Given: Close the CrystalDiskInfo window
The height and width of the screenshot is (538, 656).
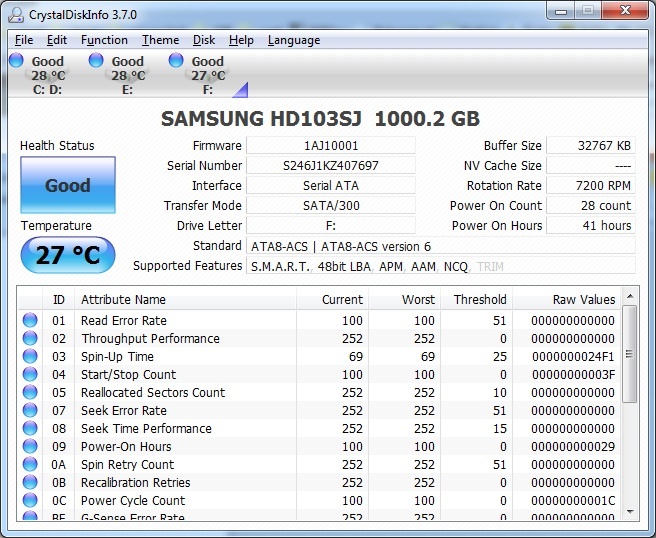Looking at the screenshot, I should tap(625, 11).
